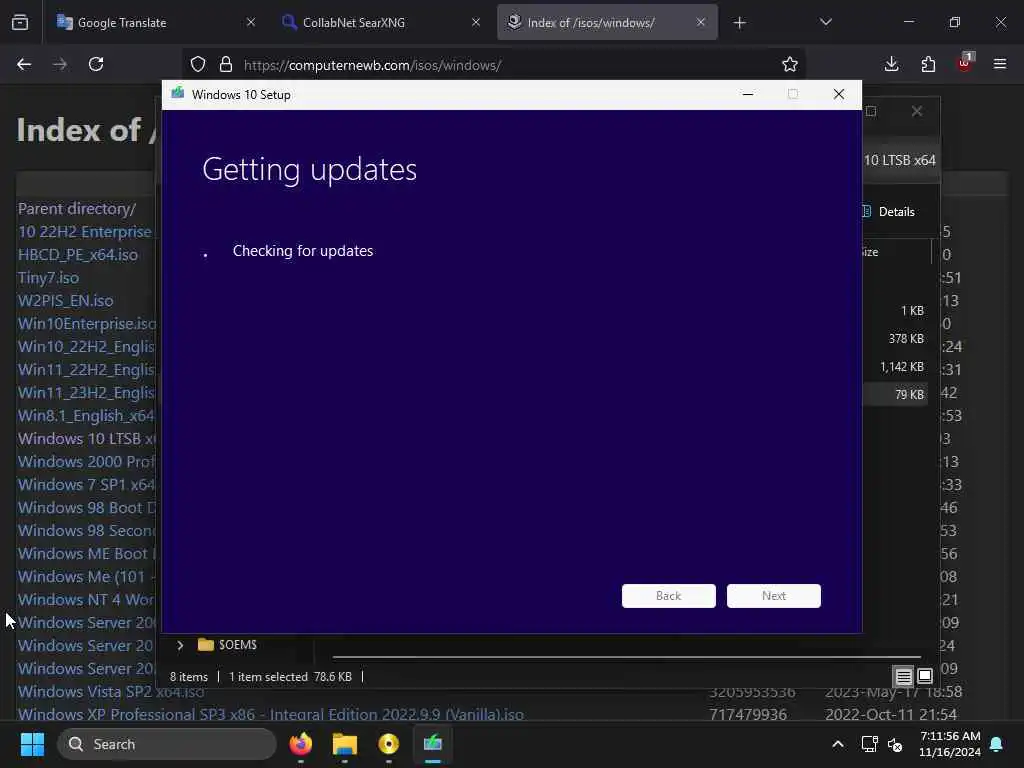Switch Explorer to large thumbnails view icon
1024x768 pixels.
click(925, 677)
